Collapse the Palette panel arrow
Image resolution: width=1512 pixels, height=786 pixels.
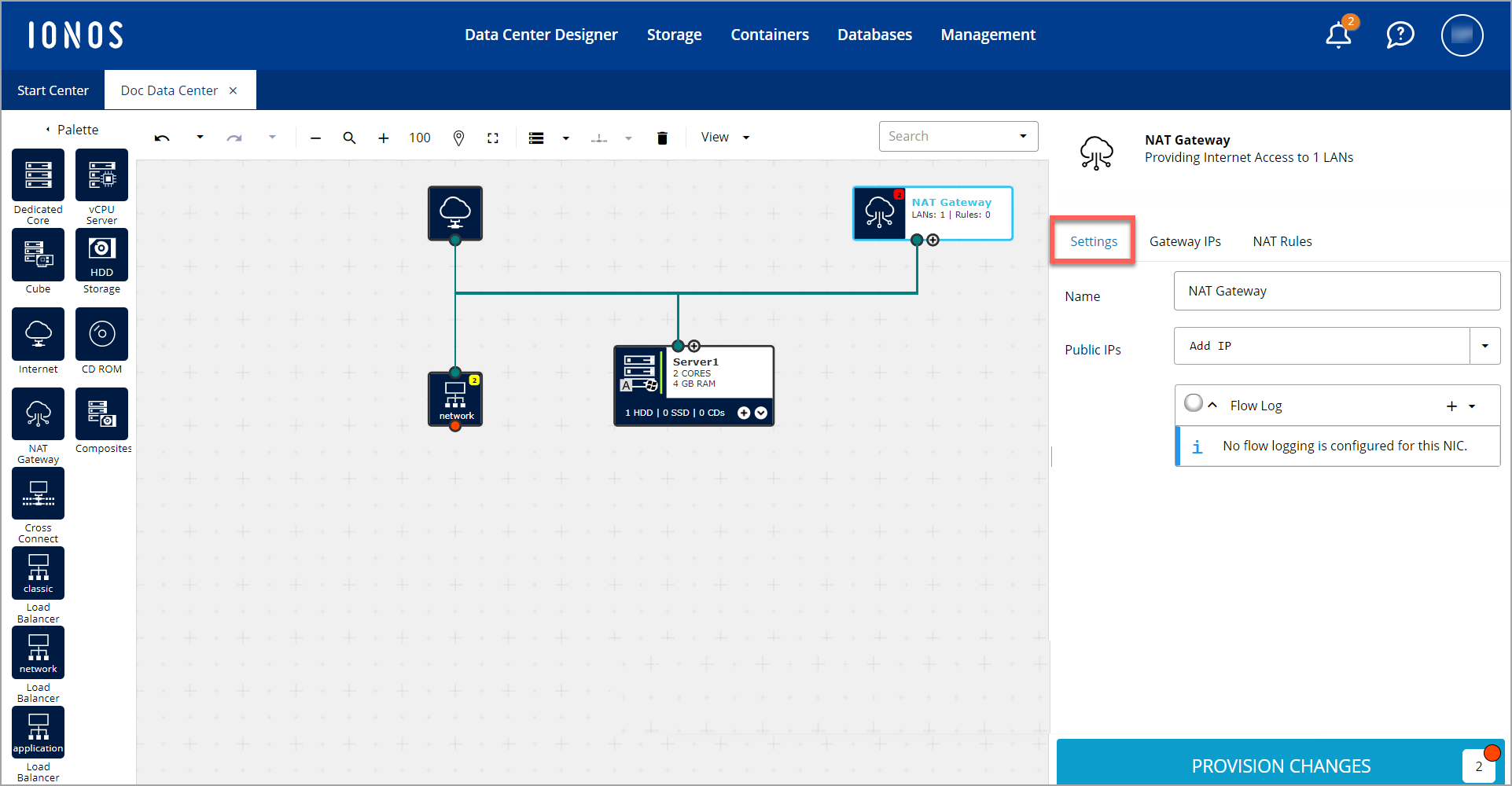(x=48, y=130)
